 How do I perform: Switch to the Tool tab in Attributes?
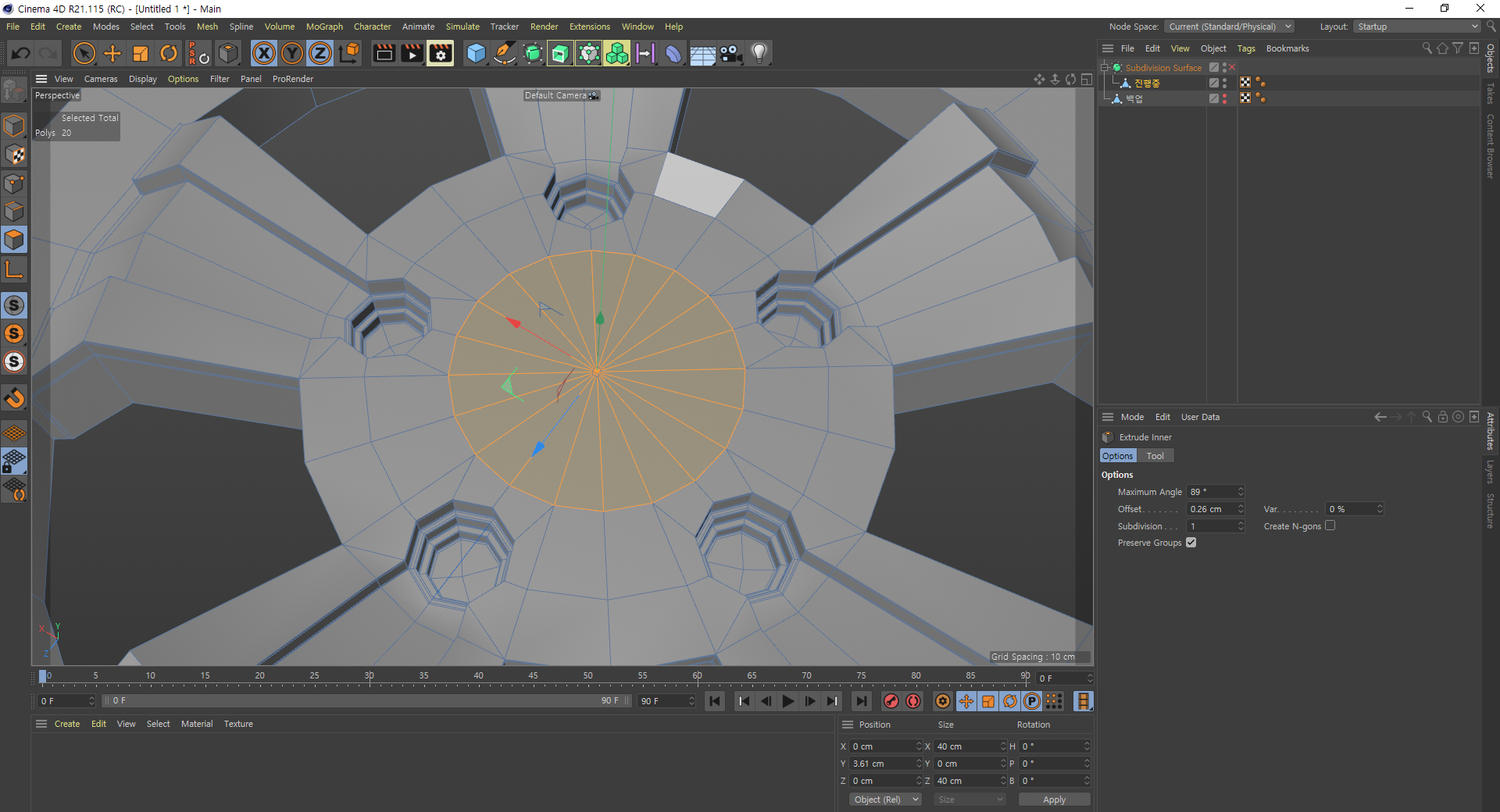pyautogui.click(x=1155, y=456)
